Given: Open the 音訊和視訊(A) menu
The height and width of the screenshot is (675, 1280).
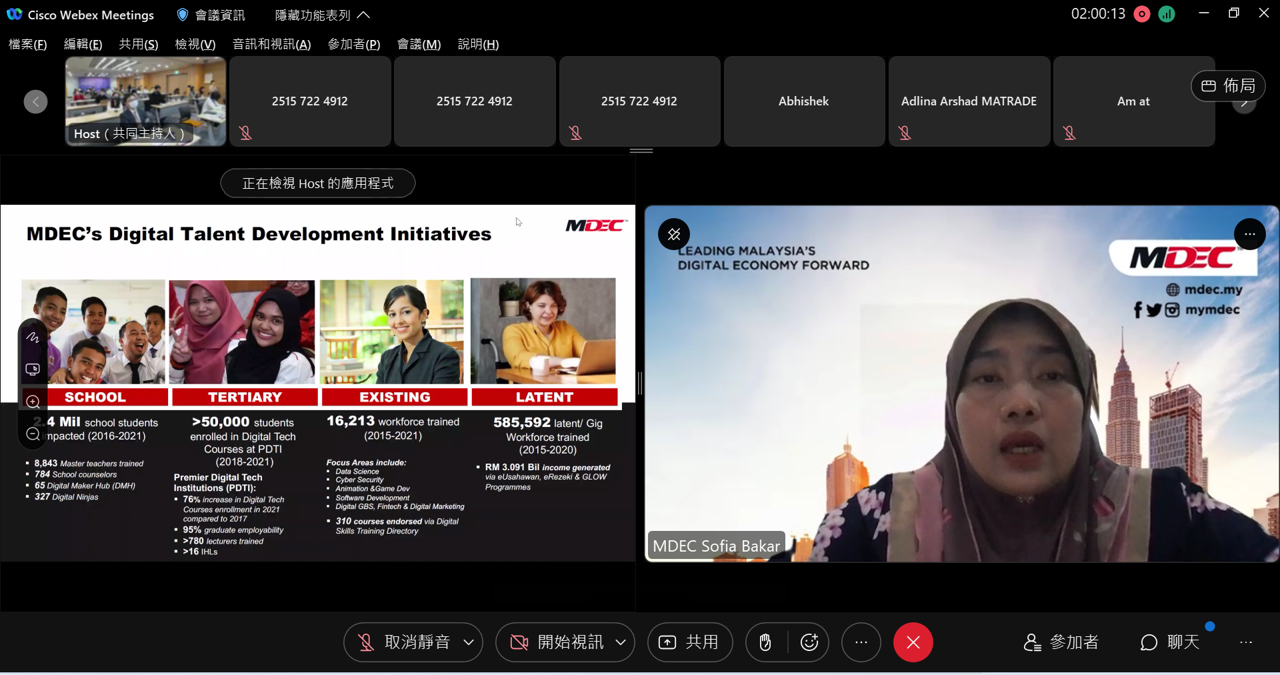Looking at the screenshot, I should tap(272, 44).
